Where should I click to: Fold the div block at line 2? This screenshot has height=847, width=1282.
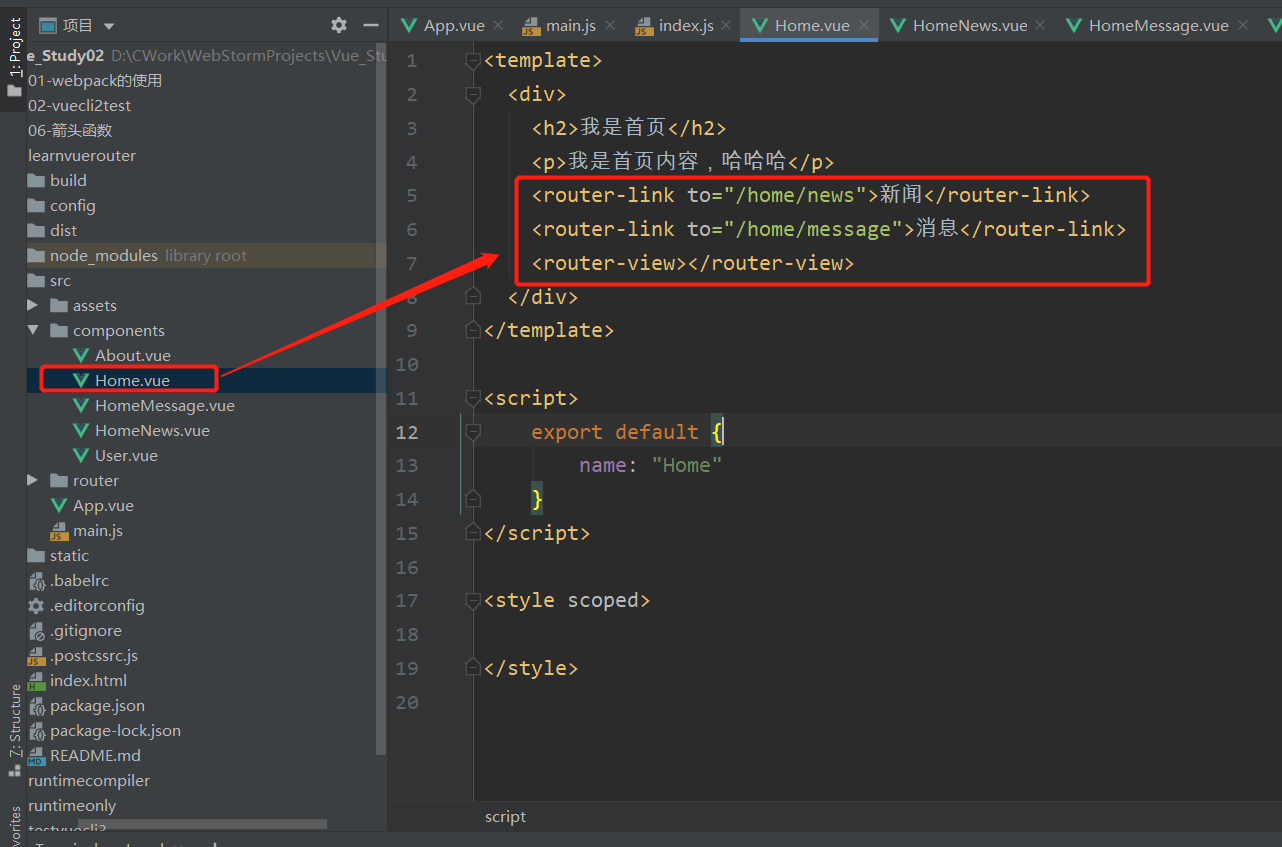pos(473,95)
